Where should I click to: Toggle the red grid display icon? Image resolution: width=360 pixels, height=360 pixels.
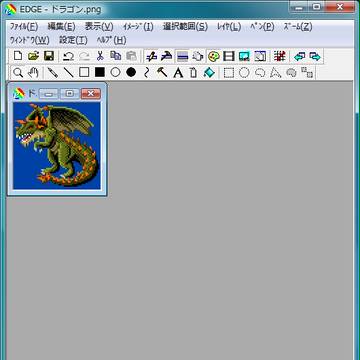(279, 56)
